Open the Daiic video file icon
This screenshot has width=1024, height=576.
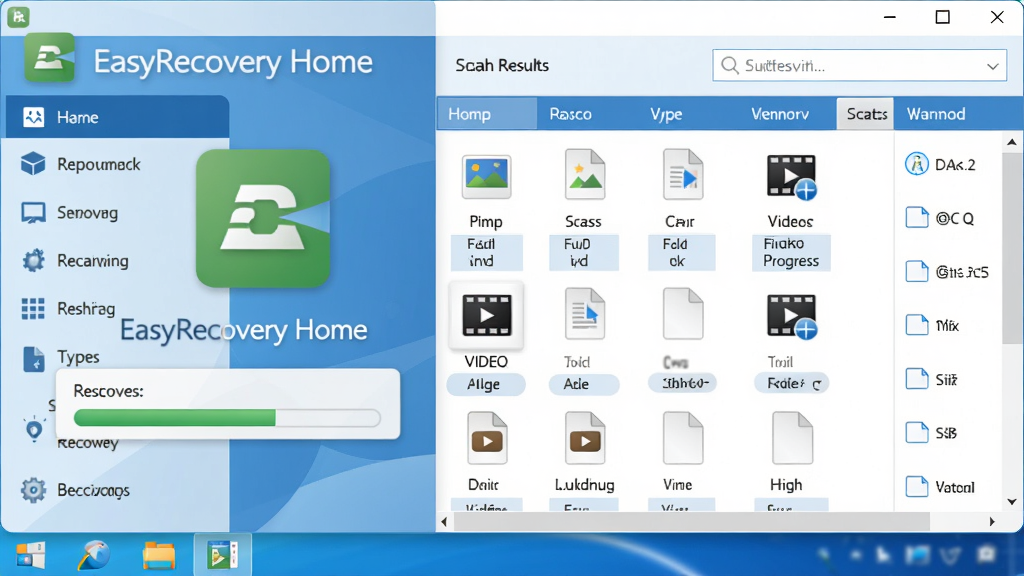pos(487,438)
